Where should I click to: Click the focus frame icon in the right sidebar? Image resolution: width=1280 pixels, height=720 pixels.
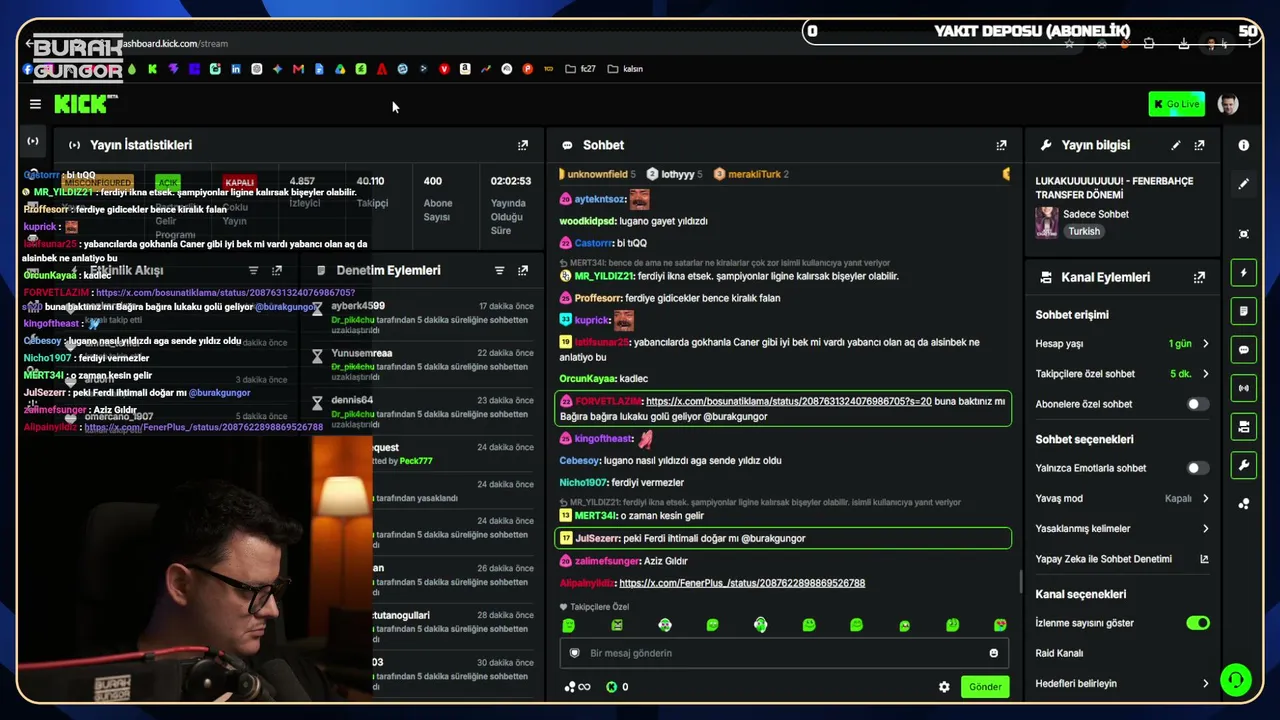tap(1244, 234)
